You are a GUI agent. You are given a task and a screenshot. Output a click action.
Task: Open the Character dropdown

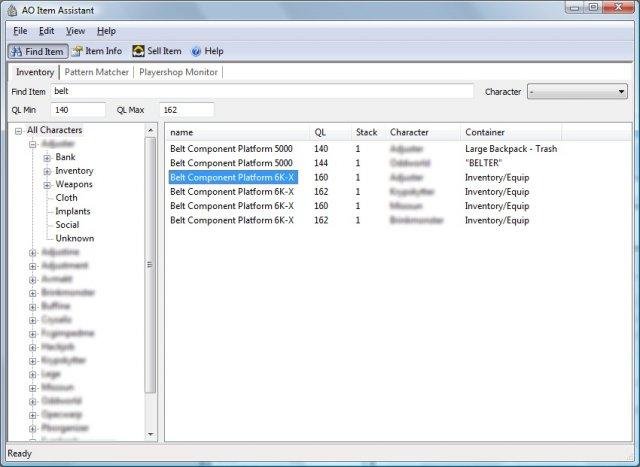tap(577, 91)
